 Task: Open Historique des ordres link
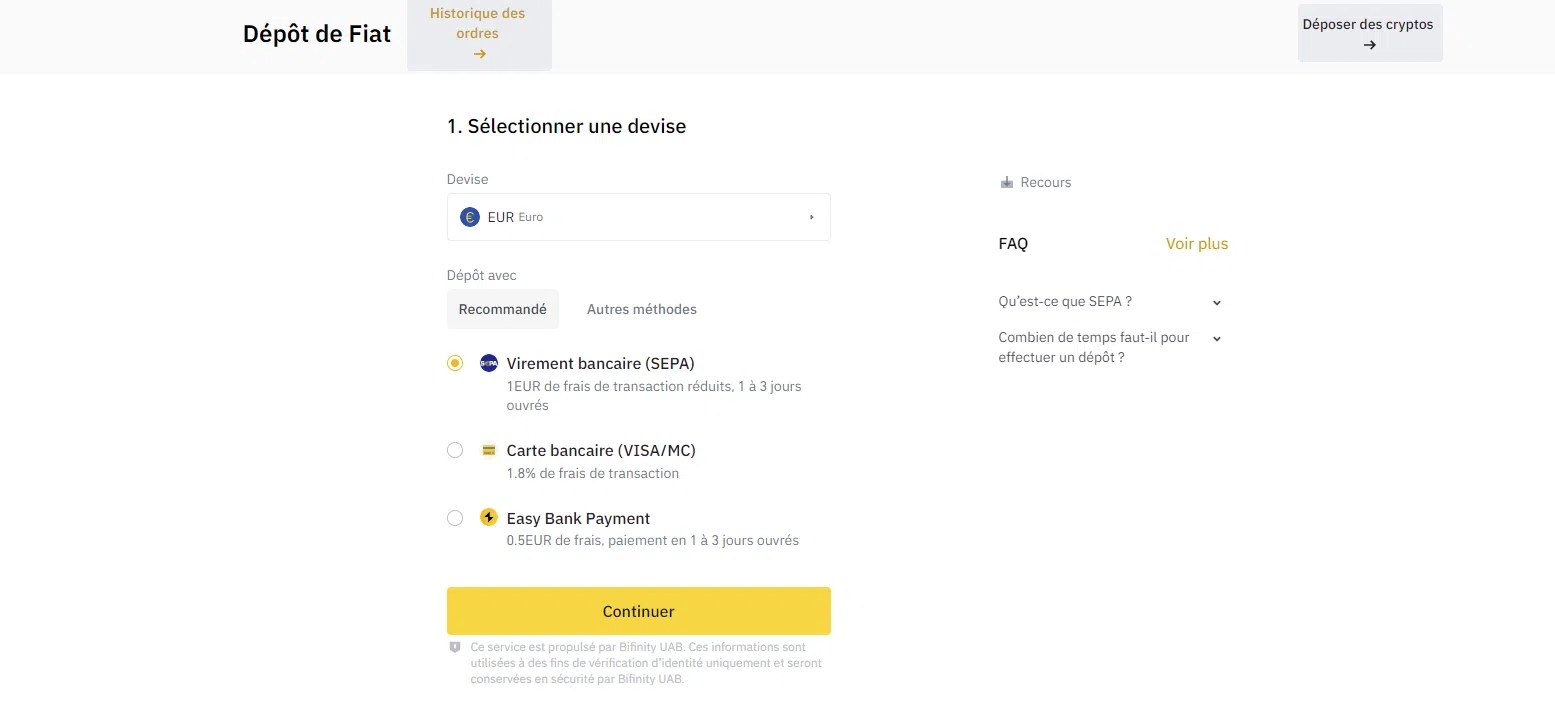(479, 34)
